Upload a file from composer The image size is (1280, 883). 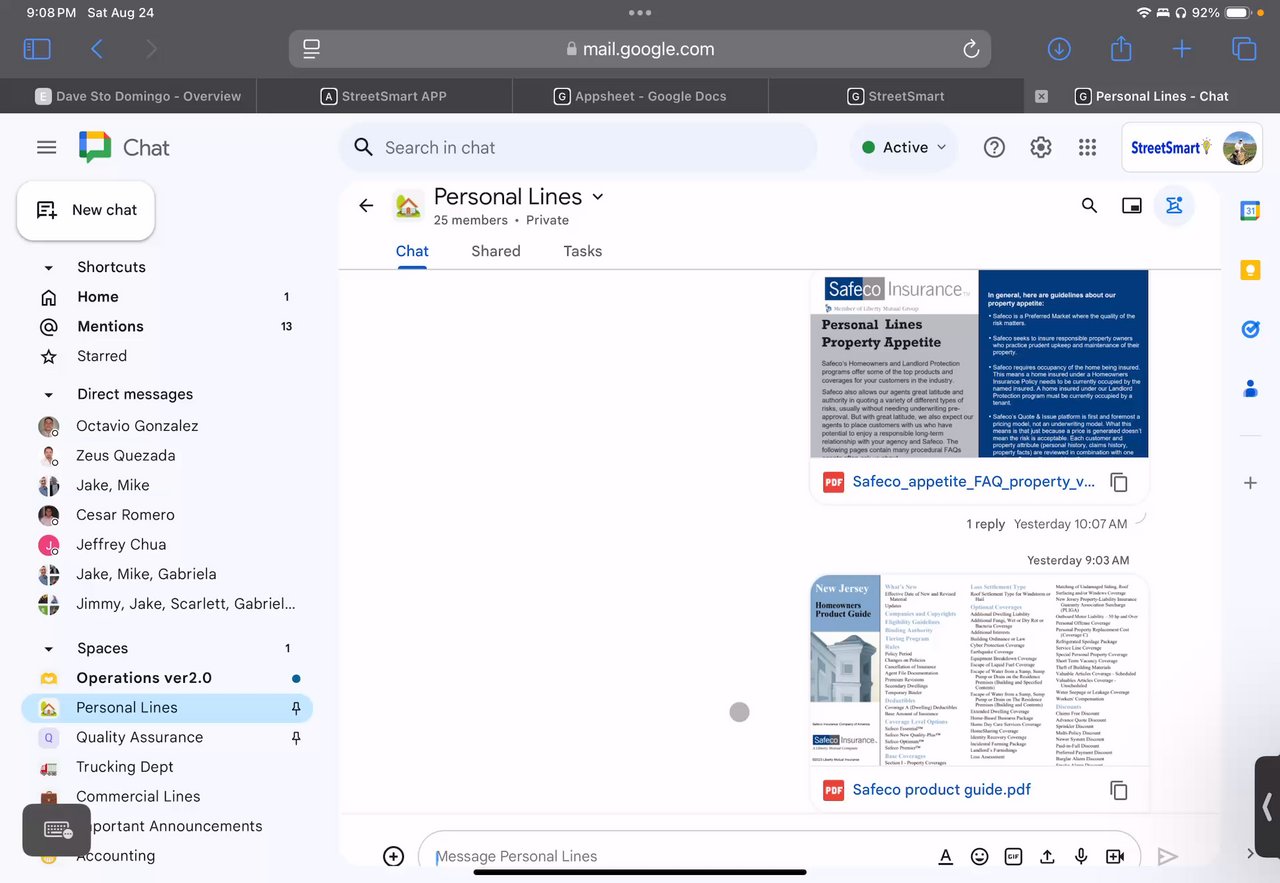coord(1047,856)
